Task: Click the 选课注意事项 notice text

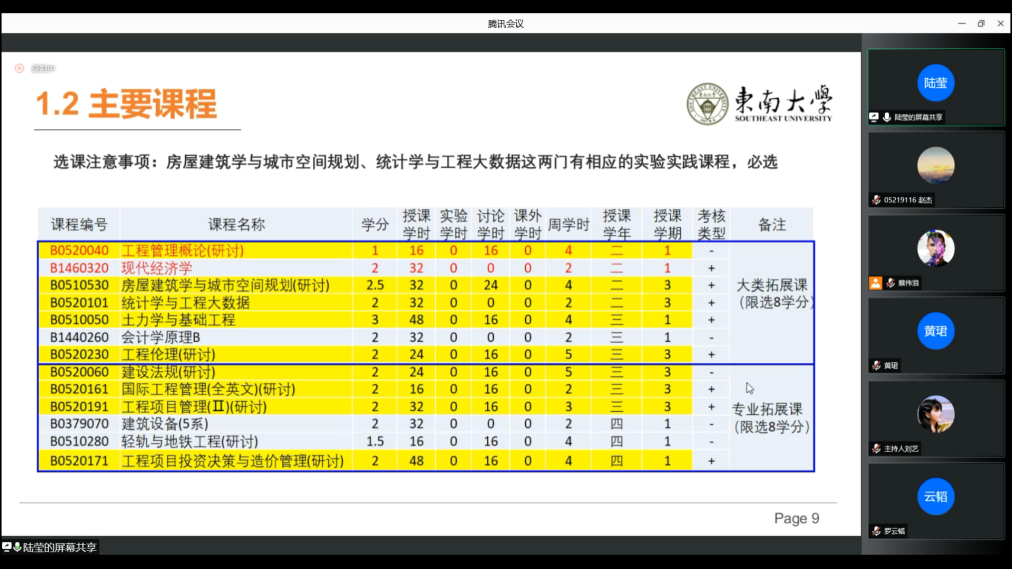Action: click(x=415, y=162)
